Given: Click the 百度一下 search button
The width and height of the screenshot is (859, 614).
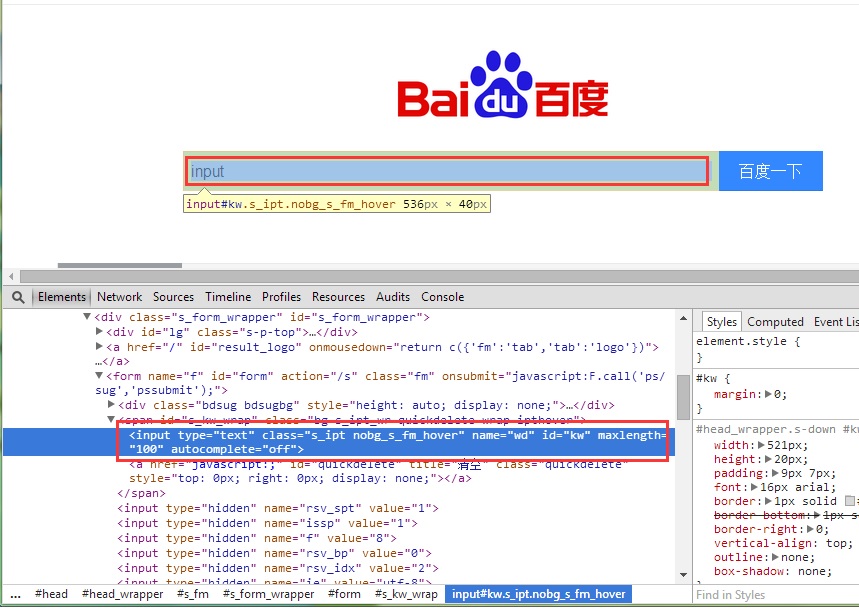Looking at the screenshot, I should 770,171.
